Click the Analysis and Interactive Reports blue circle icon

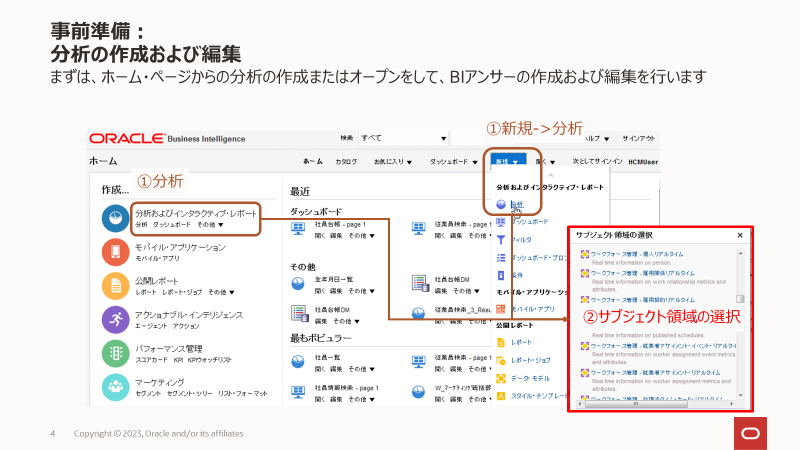tap(115, 218)
